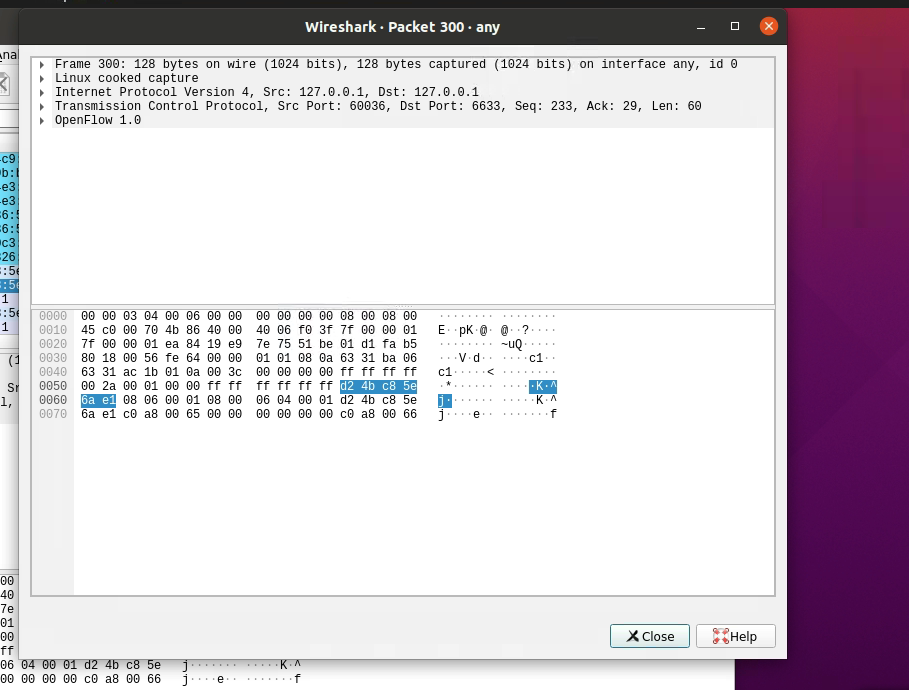Image resolution: width=909 pixels, height=690 pixels.
Task: Click hex offset 0010
Action: coord(53,330)
